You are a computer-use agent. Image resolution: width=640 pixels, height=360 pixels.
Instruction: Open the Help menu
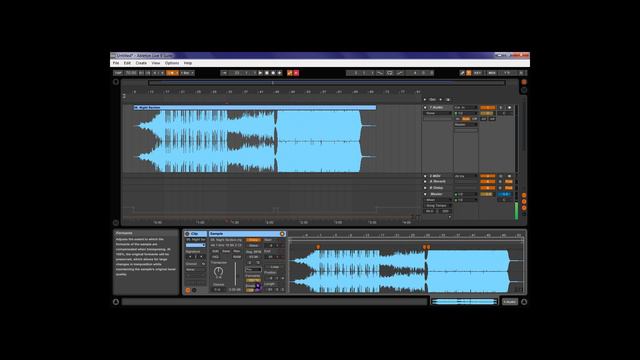click(x=188, y=63)
